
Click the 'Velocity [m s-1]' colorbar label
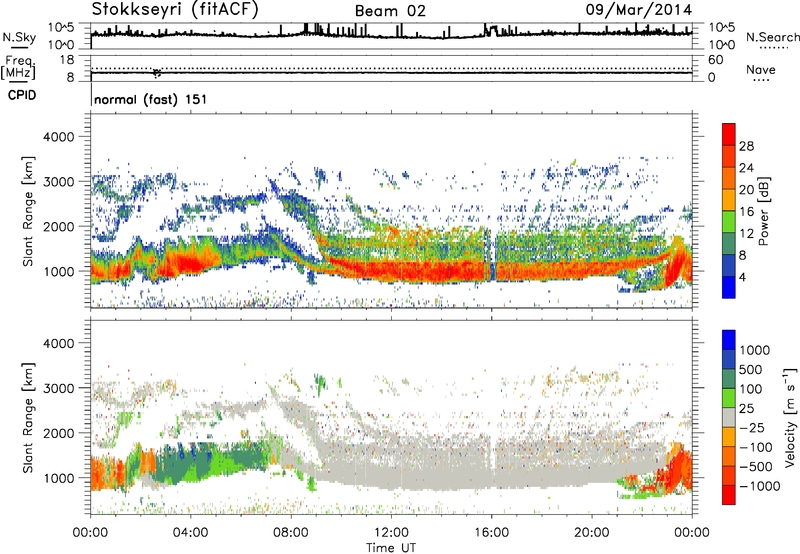(x=790, y=417)
